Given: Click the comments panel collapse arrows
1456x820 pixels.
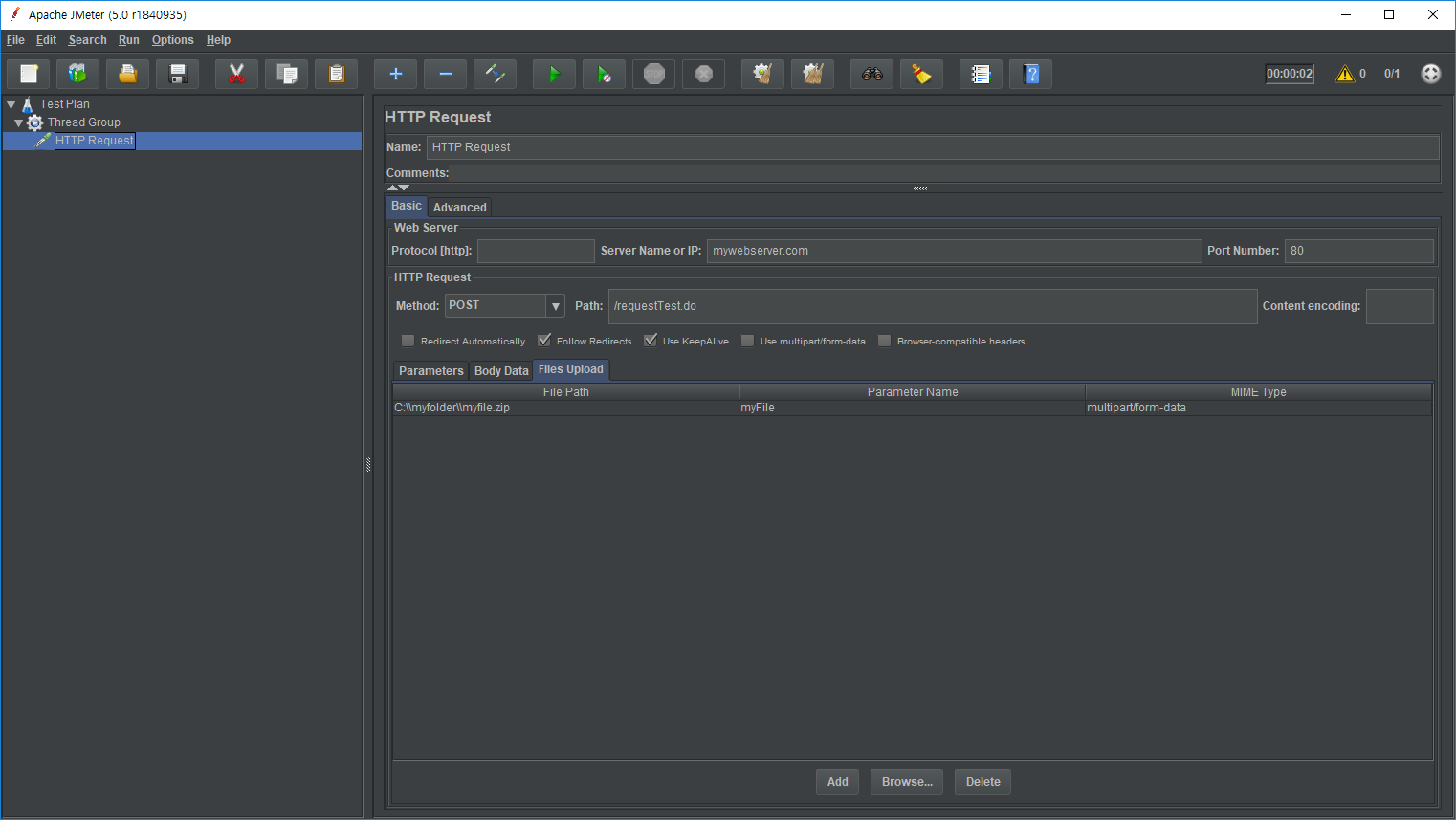Looking at the screenshot, I should click(398, 188).
